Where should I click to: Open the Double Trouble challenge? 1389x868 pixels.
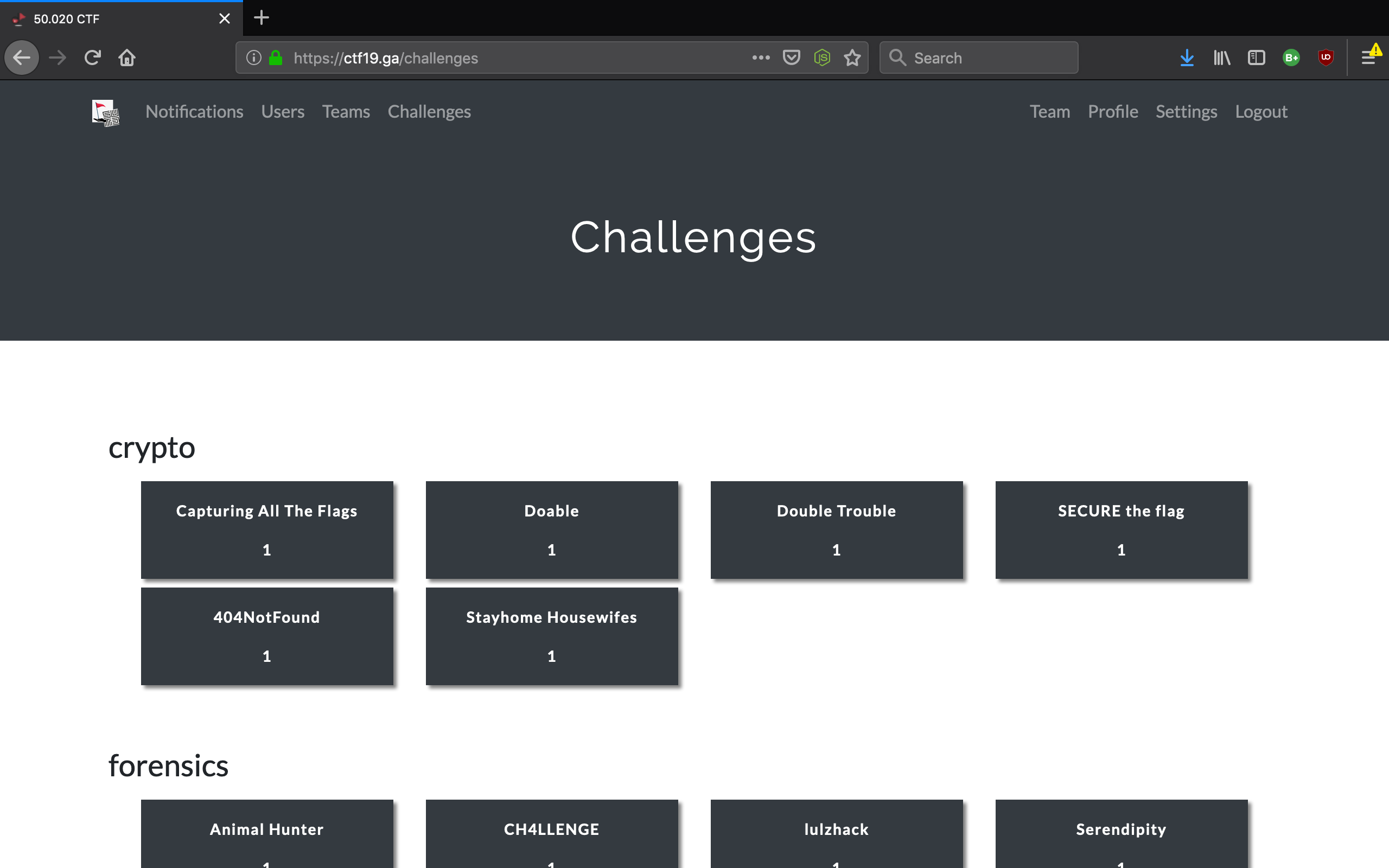(836, 529)
